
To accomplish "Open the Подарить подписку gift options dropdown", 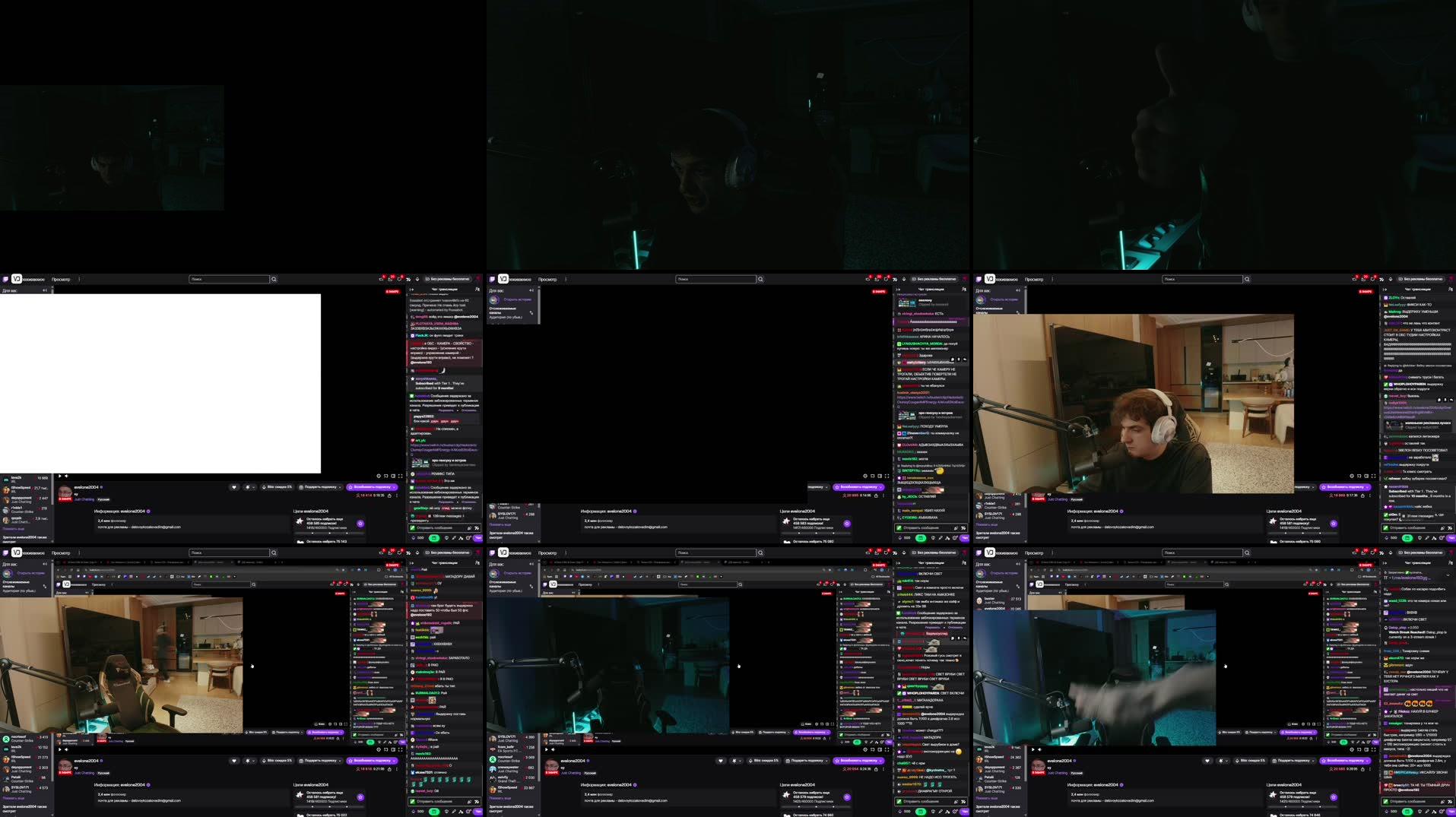I will pyautogui.click(x=341, y=487).
